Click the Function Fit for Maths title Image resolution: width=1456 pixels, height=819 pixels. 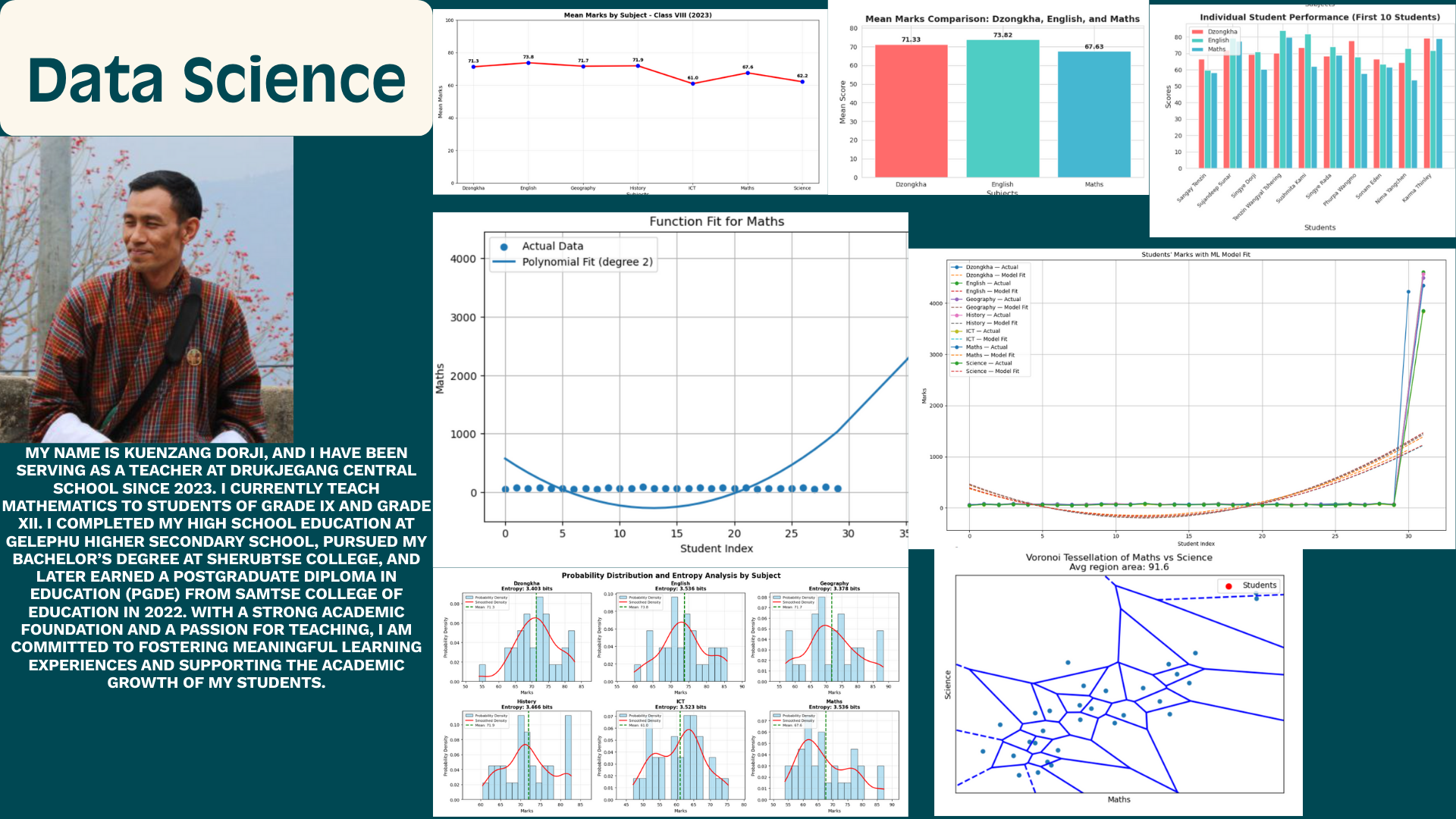[716, 221]
